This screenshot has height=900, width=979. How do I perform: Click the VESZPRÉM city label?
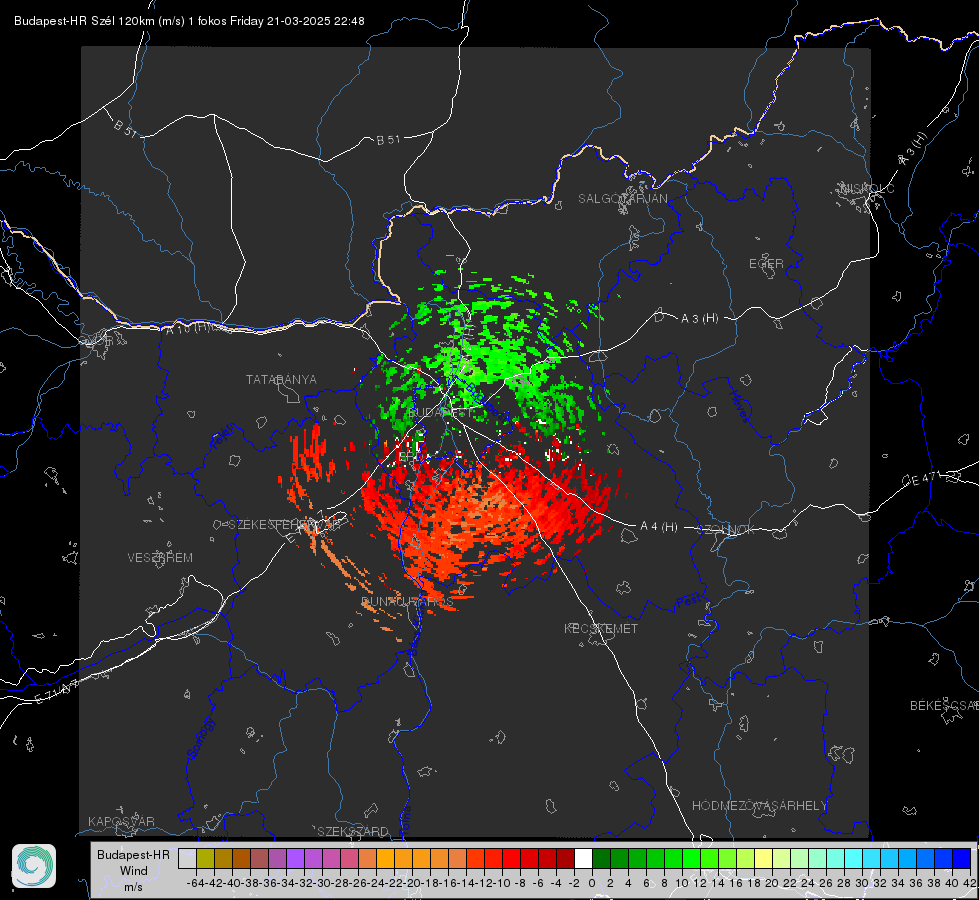[160, 557]
